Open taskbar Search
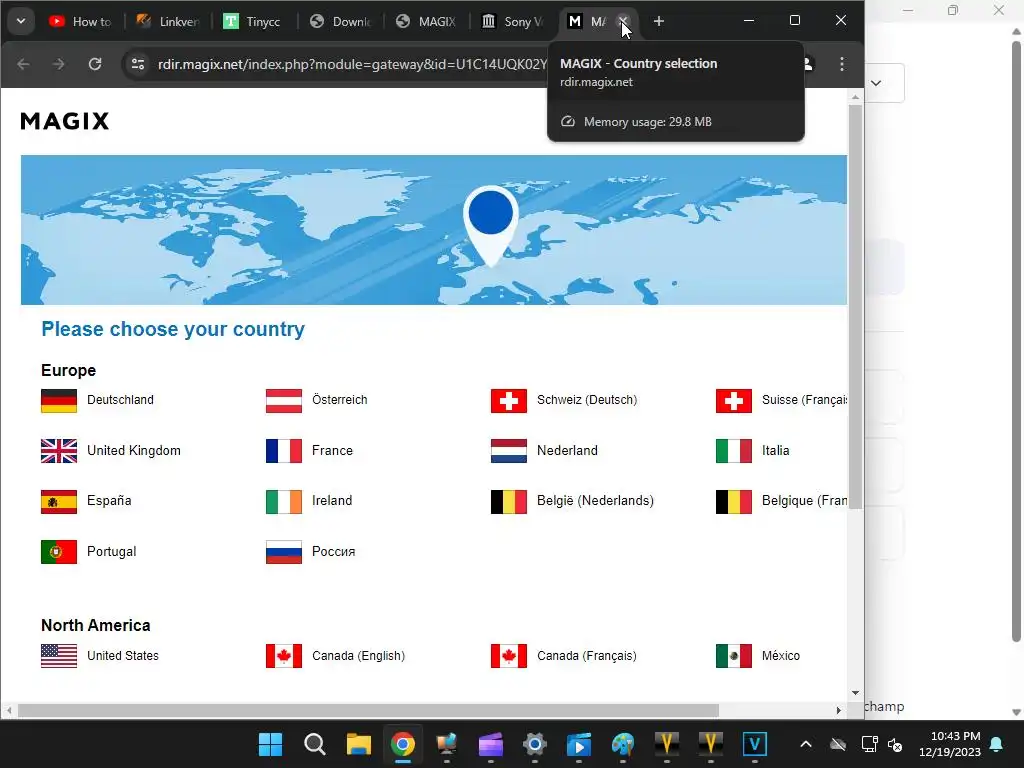This screenshot has height=768, width=1024. click(315, 744)
